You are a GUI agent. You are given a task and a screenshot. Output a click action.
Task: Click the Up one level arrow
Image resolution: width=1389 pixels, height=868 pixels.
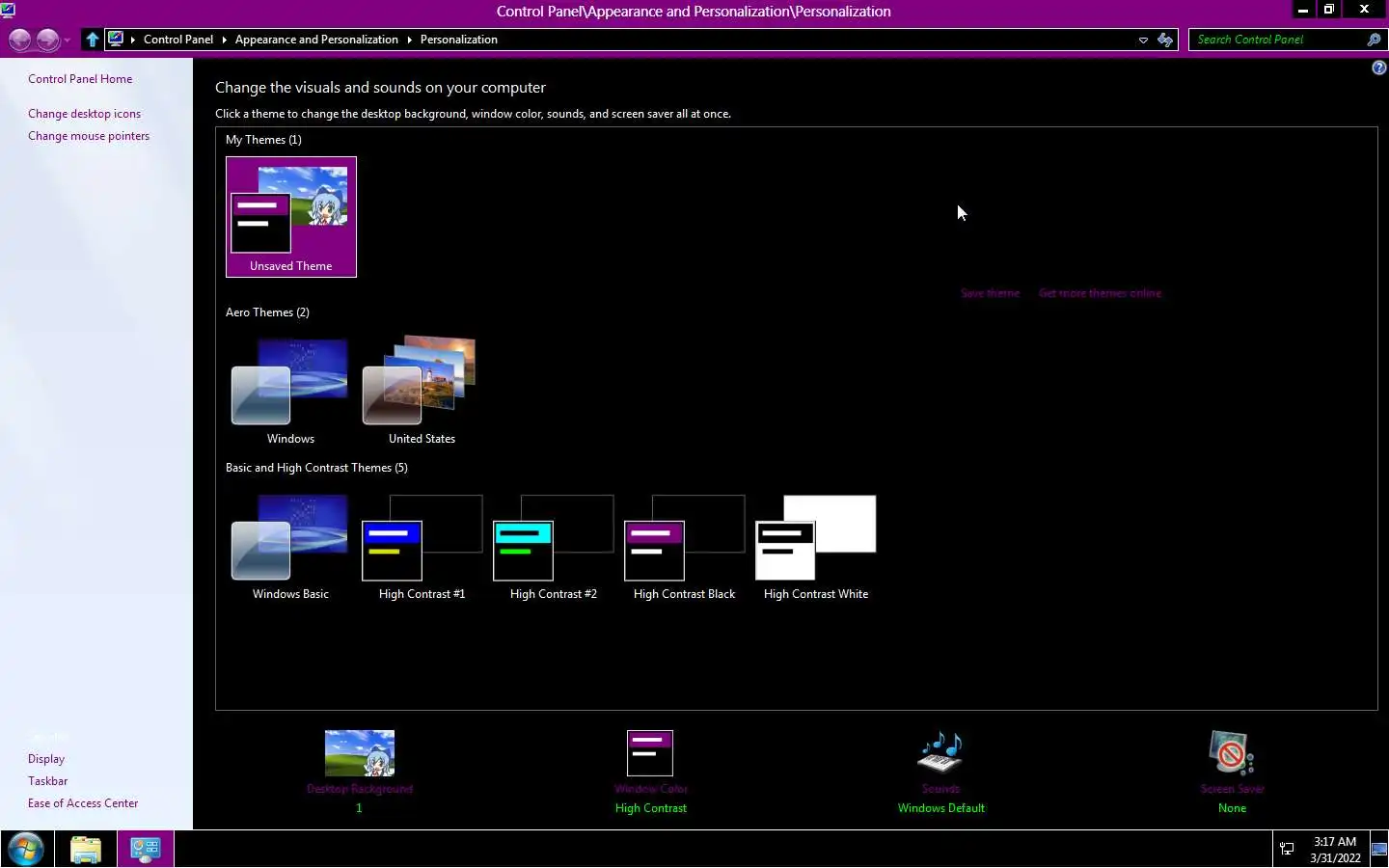(x=92, y=40)
